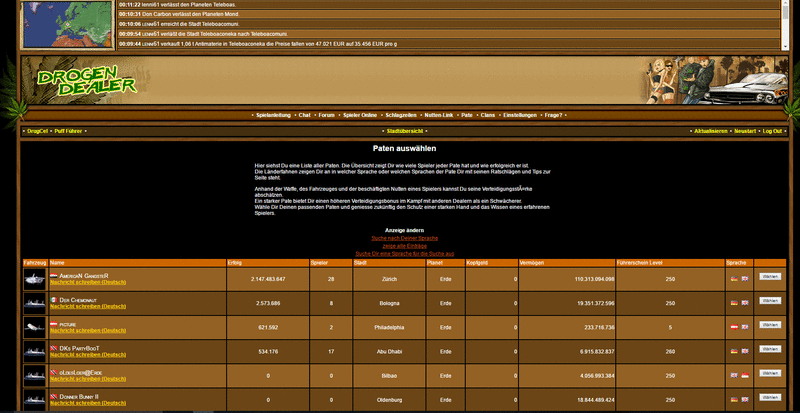Viewport: 800px width, 413px height.
Task: Open DrogCell link
Action: pyautogui.click(x=37, y=131)
